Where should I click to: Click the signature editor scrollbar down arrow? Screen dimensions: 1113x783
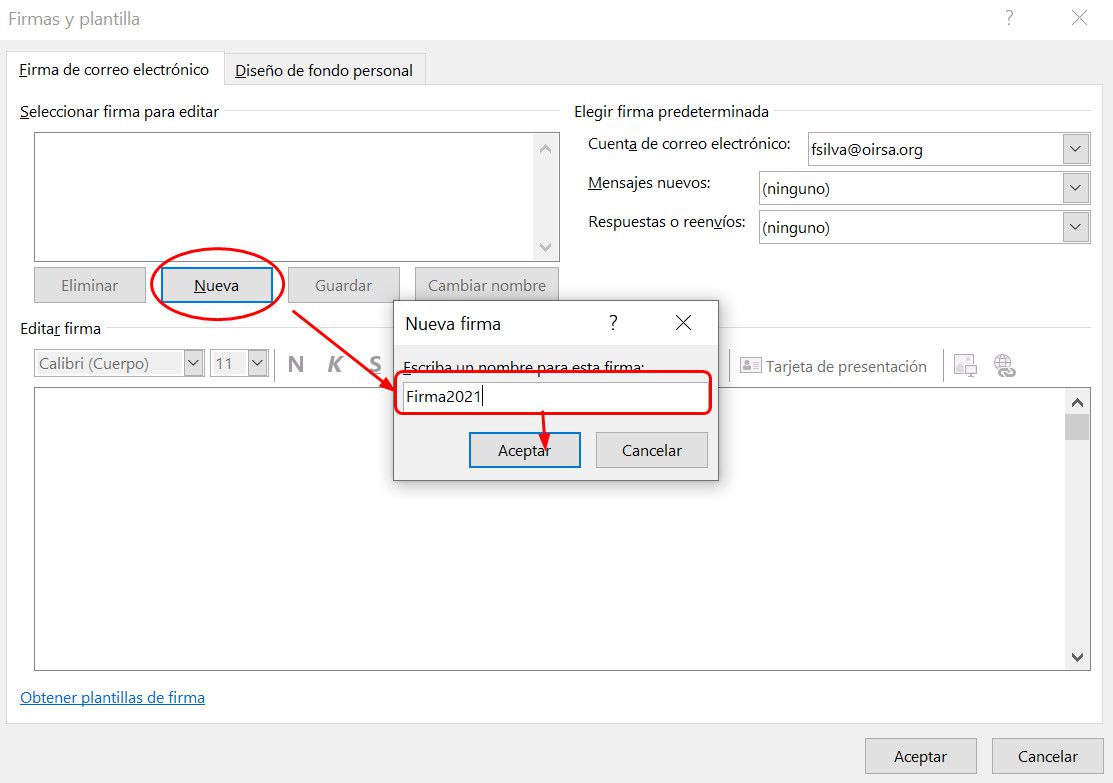click(1077, 657)
